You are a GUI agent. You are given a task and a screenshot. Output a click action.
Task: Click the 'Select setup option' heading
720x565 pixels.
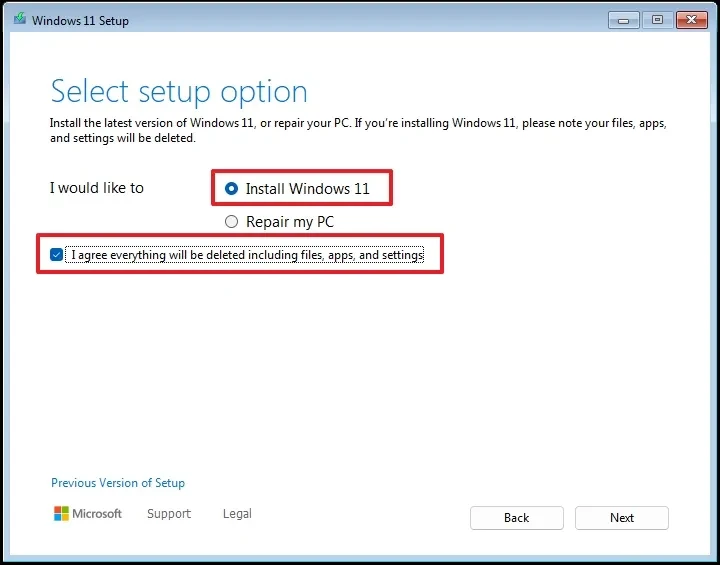(179, 92)
